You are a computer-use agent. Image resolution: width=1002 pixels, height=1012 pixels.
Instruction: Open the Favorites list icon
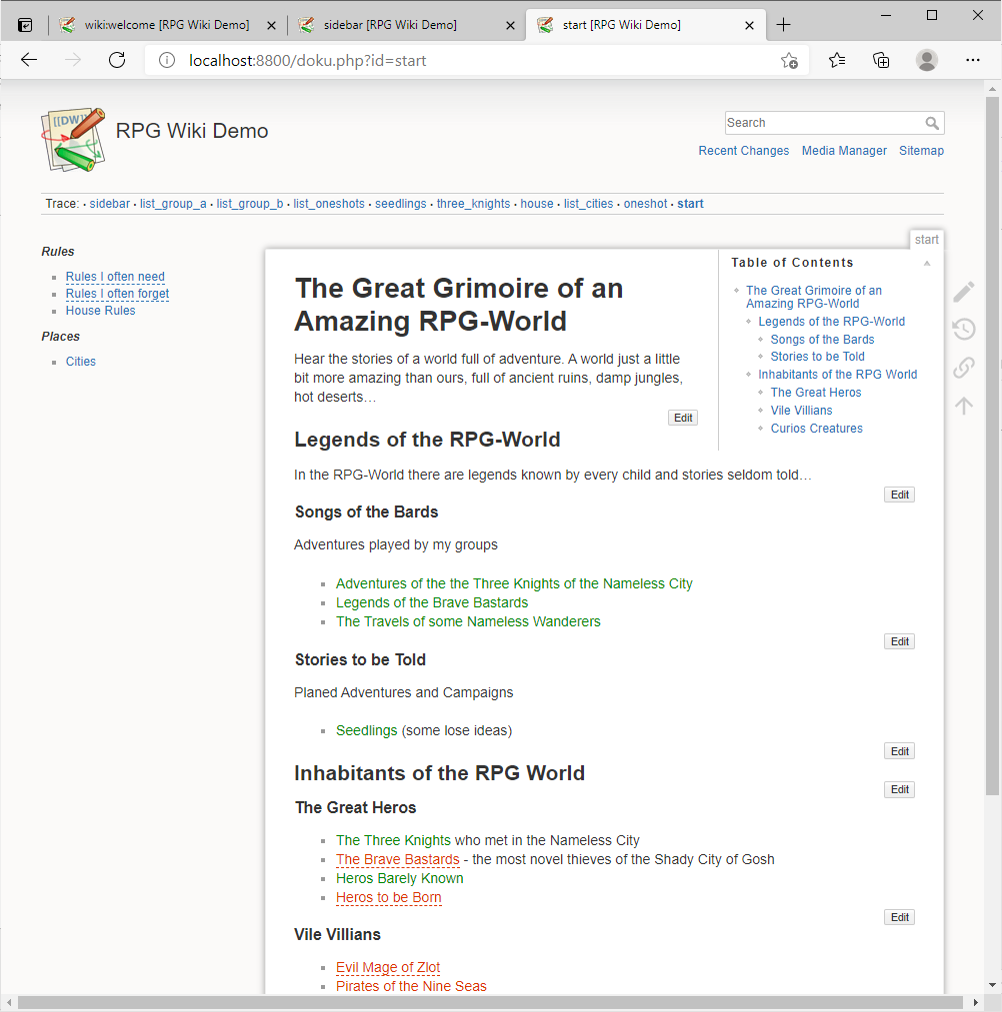(x=837, y=60)
